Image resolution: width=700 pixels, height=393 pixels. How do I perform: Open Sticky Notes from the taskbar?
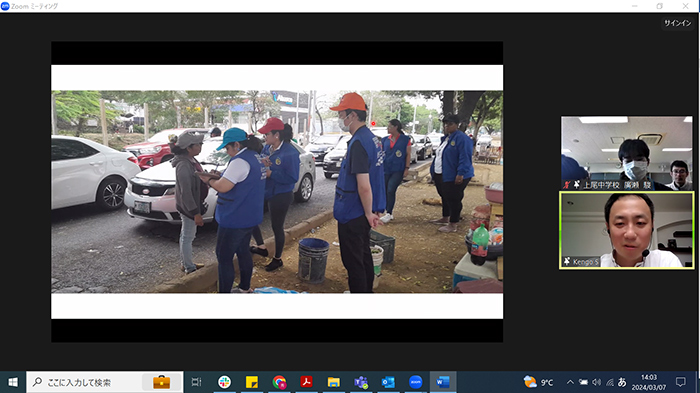[x=252, y=382]
